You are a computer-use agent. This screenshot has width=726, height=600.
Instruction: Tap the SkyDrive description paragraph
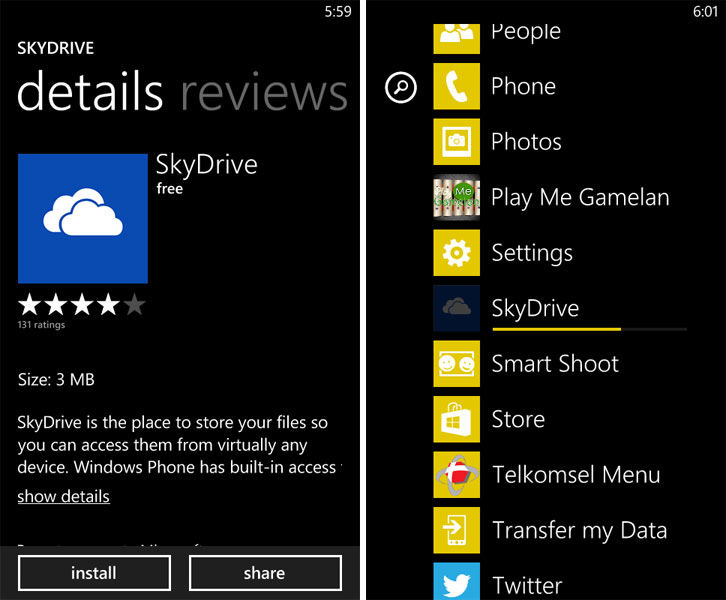point(180,445)
